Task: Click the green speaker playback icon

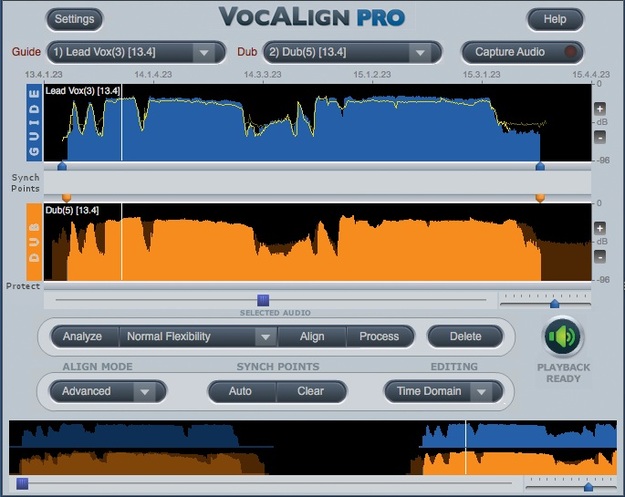Action: (562, 337)
